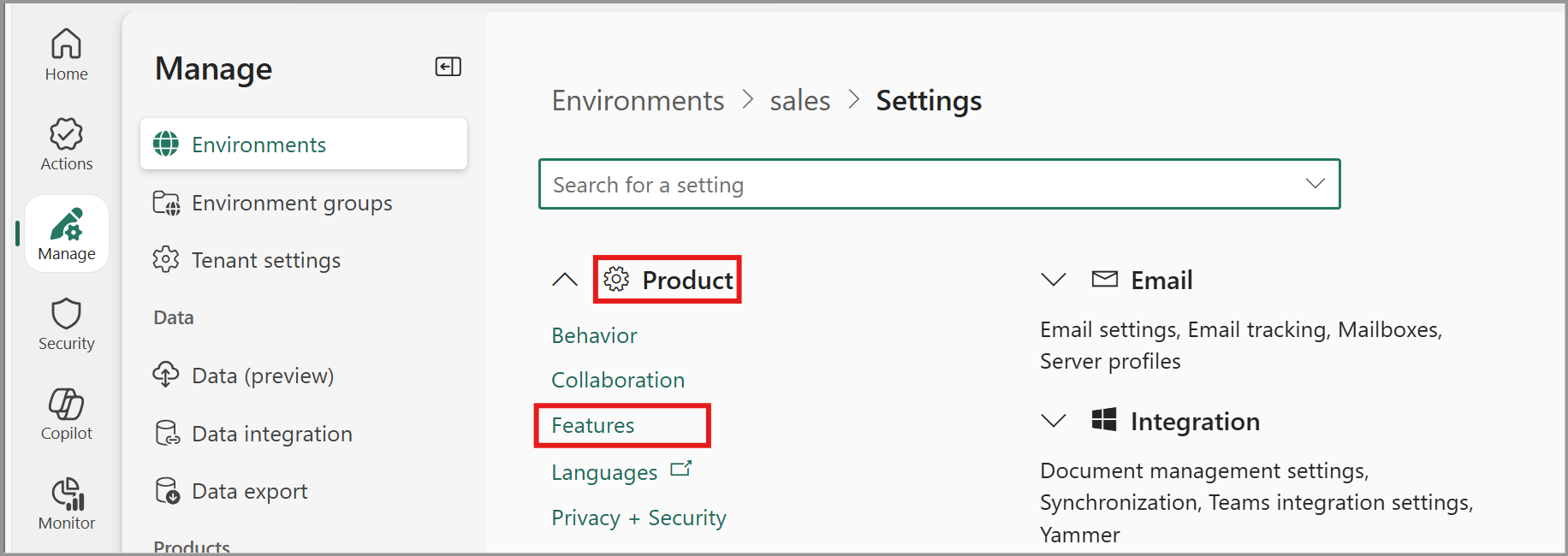Viewport: 1568px width, 556px height.
Task: Click the globe icon next to Environments
Action: tap(166, 144)
